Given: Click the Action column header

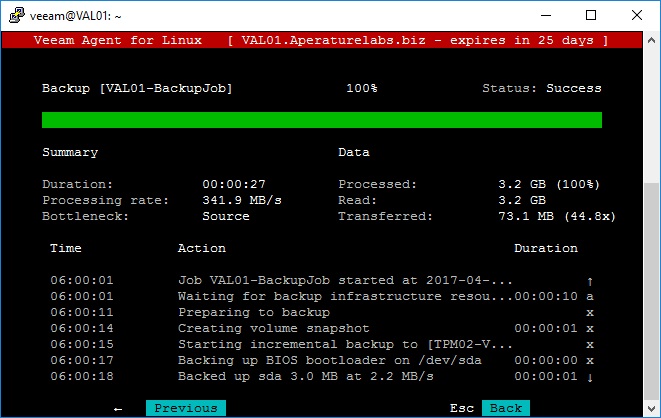Looking at the screenshot, I should point(201,248).
